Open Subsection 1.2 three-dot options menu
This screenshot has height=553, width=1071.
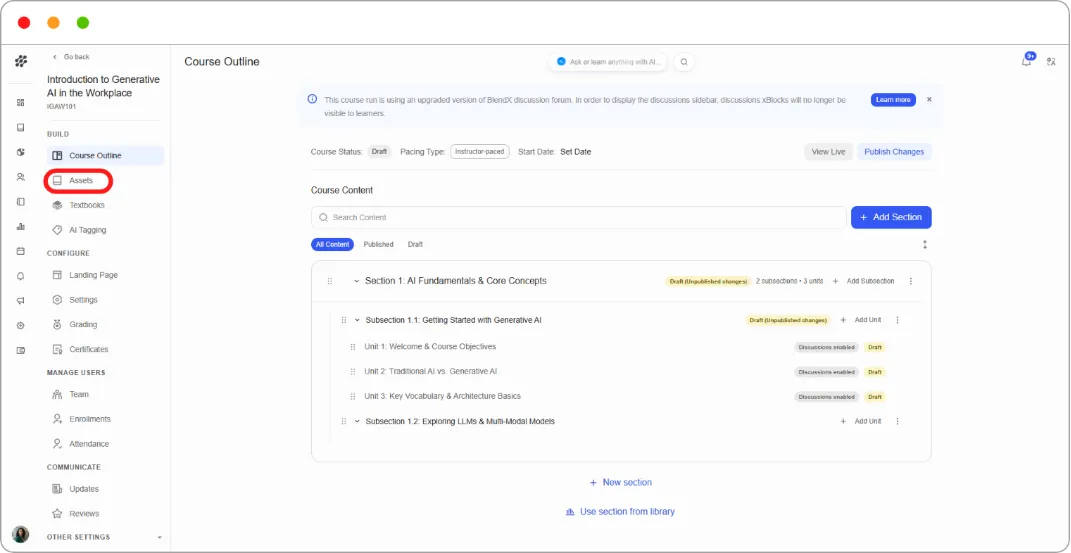(898, 421)
